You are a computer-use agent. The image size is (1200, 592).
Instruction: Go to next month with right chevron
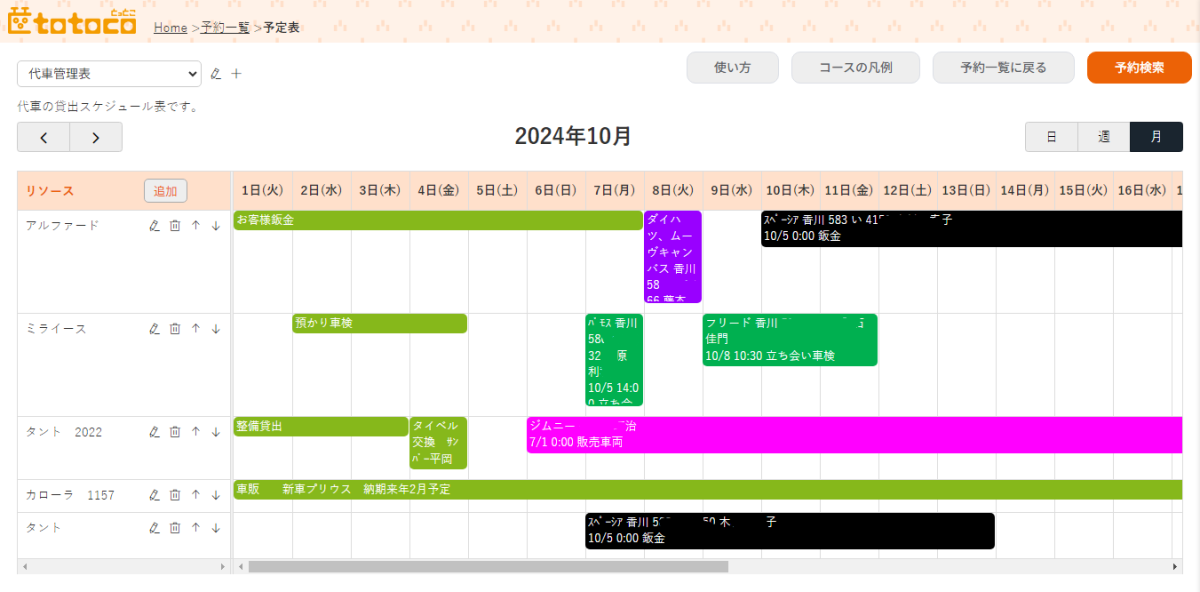click(x=96, y=137)
